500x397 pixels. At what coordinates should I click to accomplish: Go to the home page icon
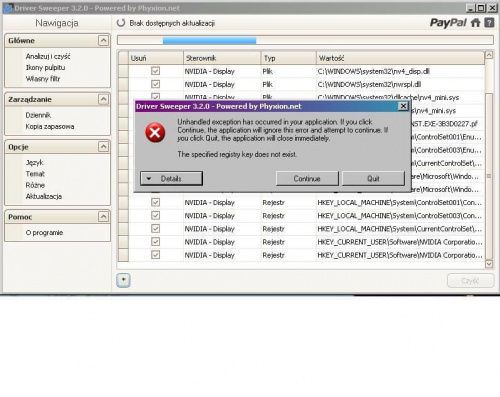click(x=475, y=23)
